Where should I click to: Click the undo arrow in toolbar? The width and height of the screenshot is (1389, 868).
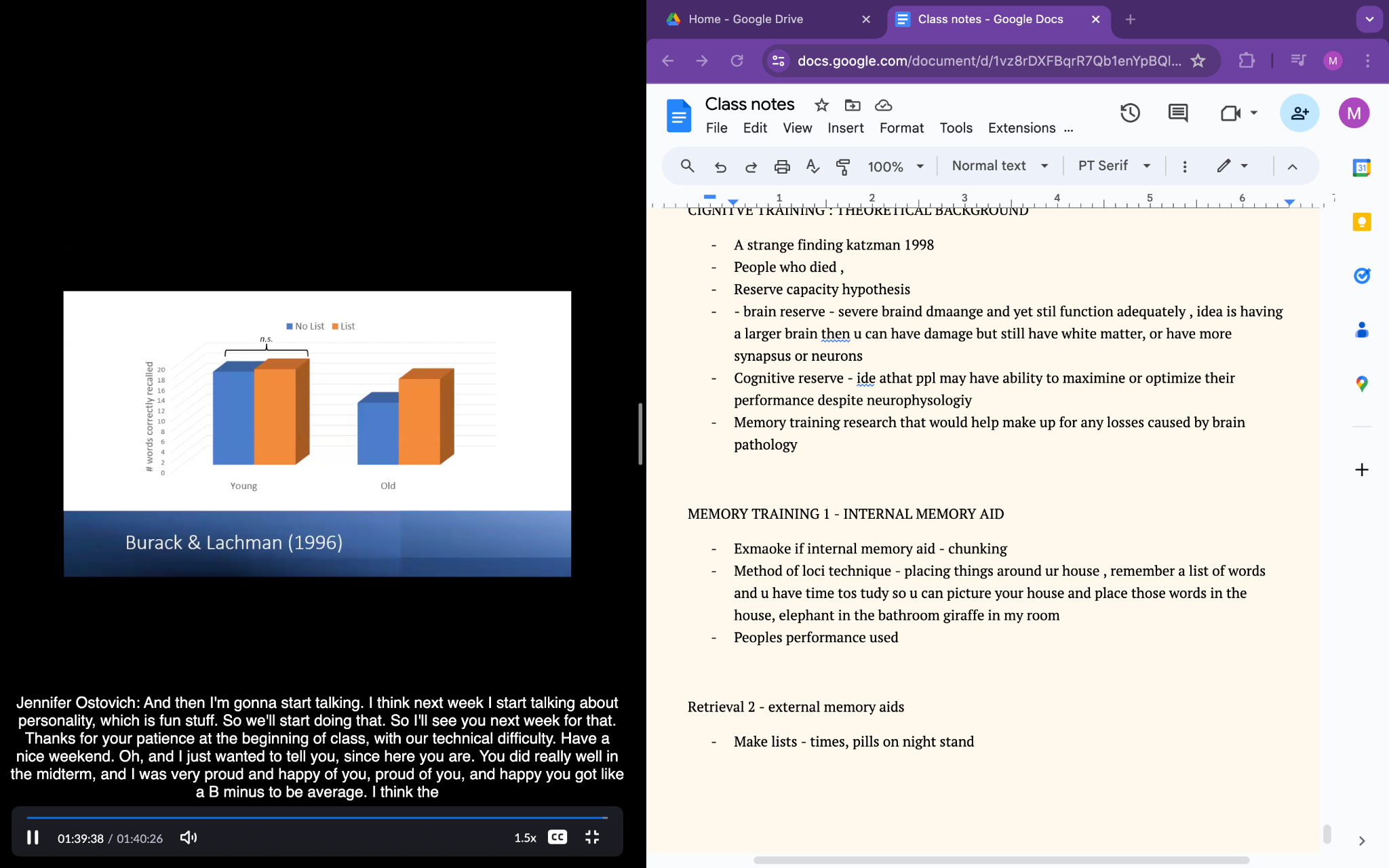(x=720, y=166)
